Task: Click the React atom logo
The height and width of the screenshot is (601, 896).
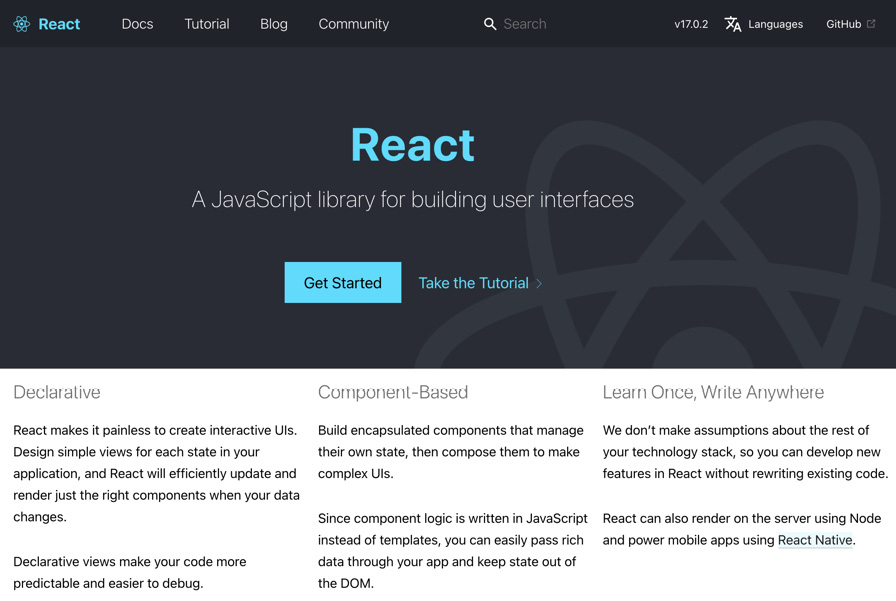Action: point(20,23)
